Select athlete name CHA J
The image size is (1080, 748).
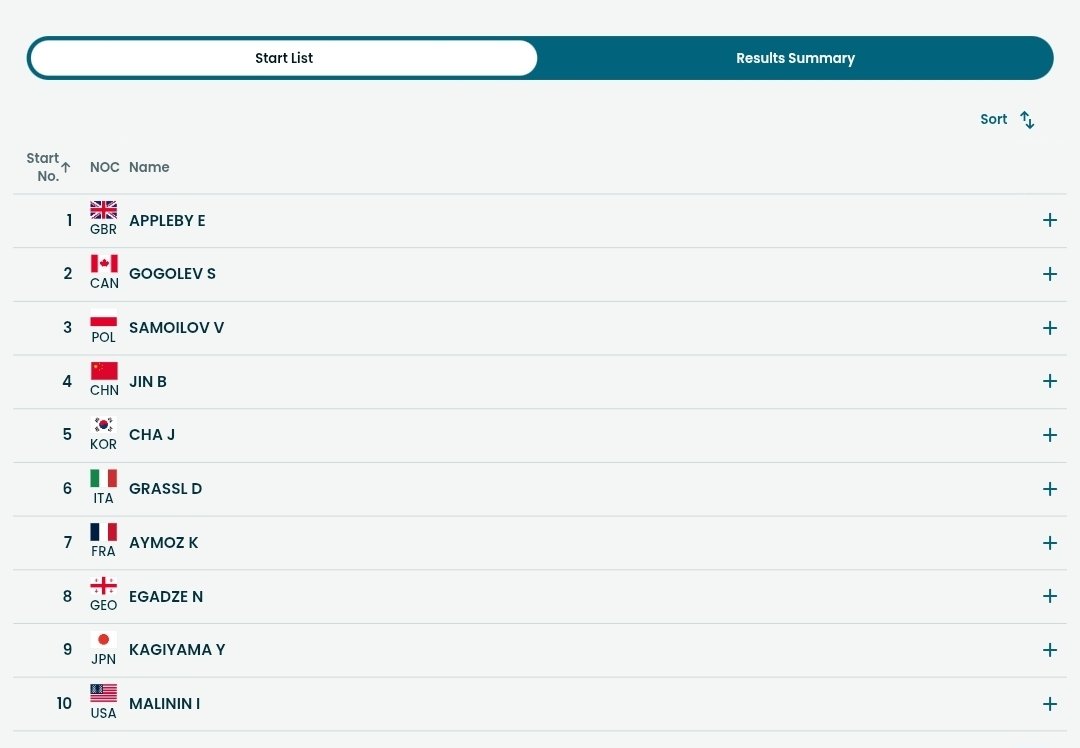(152, 435)
